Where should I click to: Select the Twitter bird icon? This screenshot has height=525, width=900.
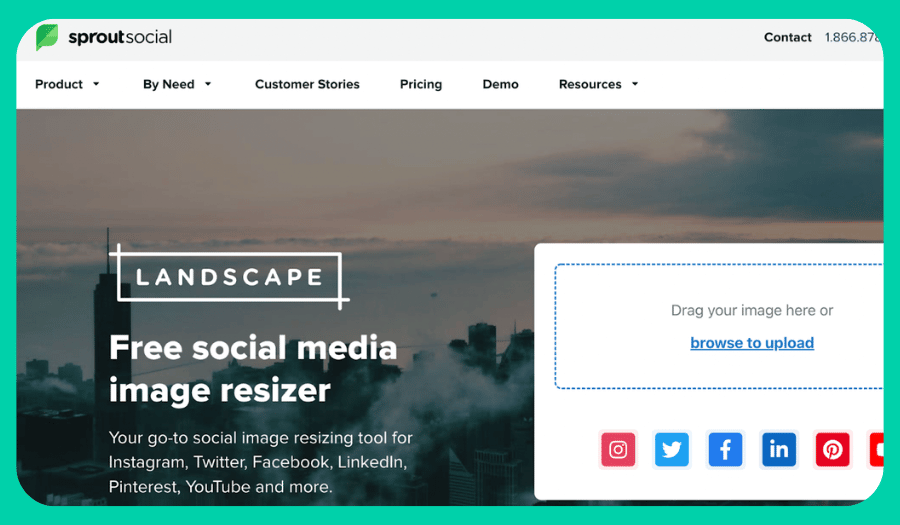(x=672, y=449)
